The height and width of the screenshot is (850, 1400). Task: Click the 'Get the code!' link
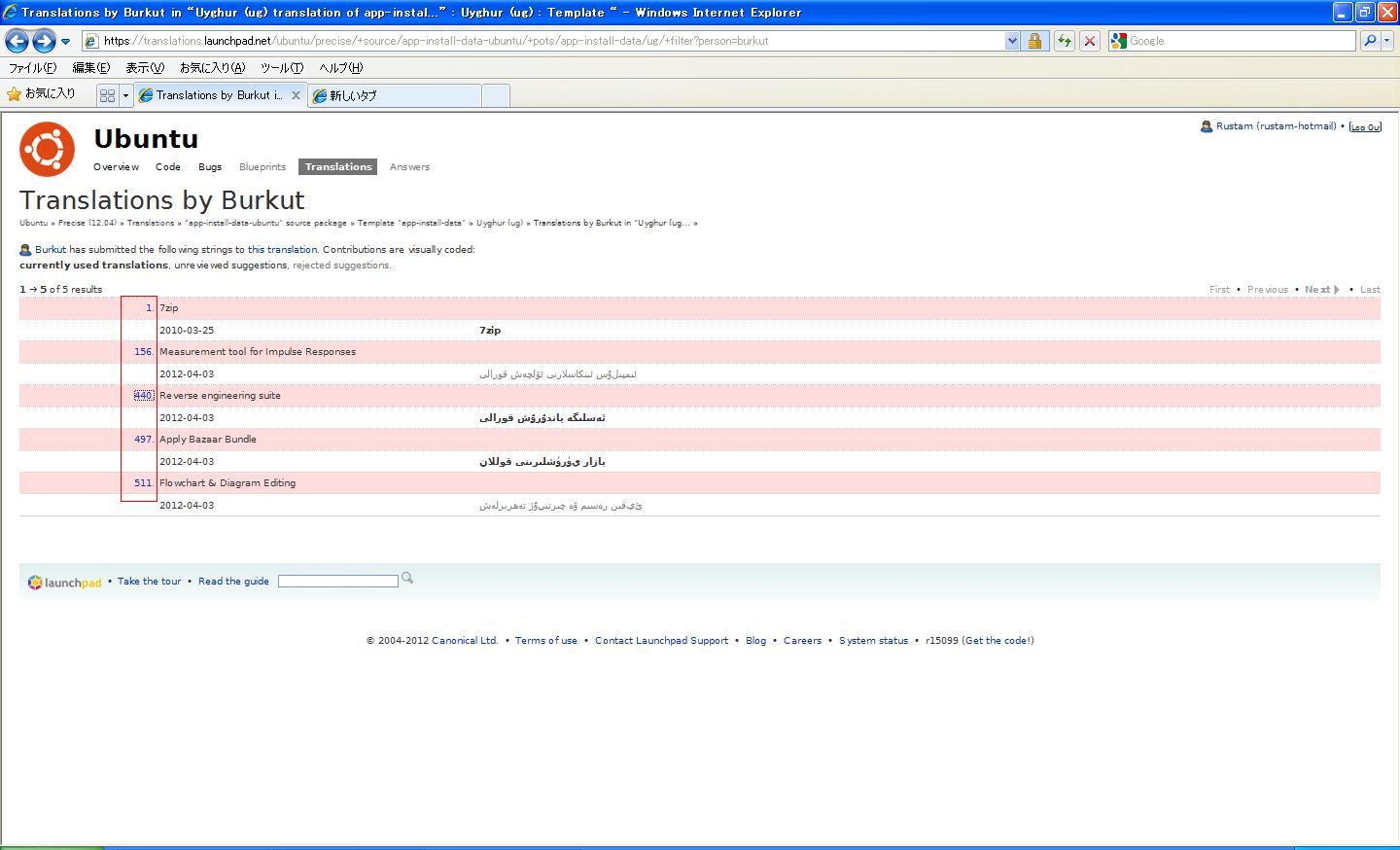(997, 641)
